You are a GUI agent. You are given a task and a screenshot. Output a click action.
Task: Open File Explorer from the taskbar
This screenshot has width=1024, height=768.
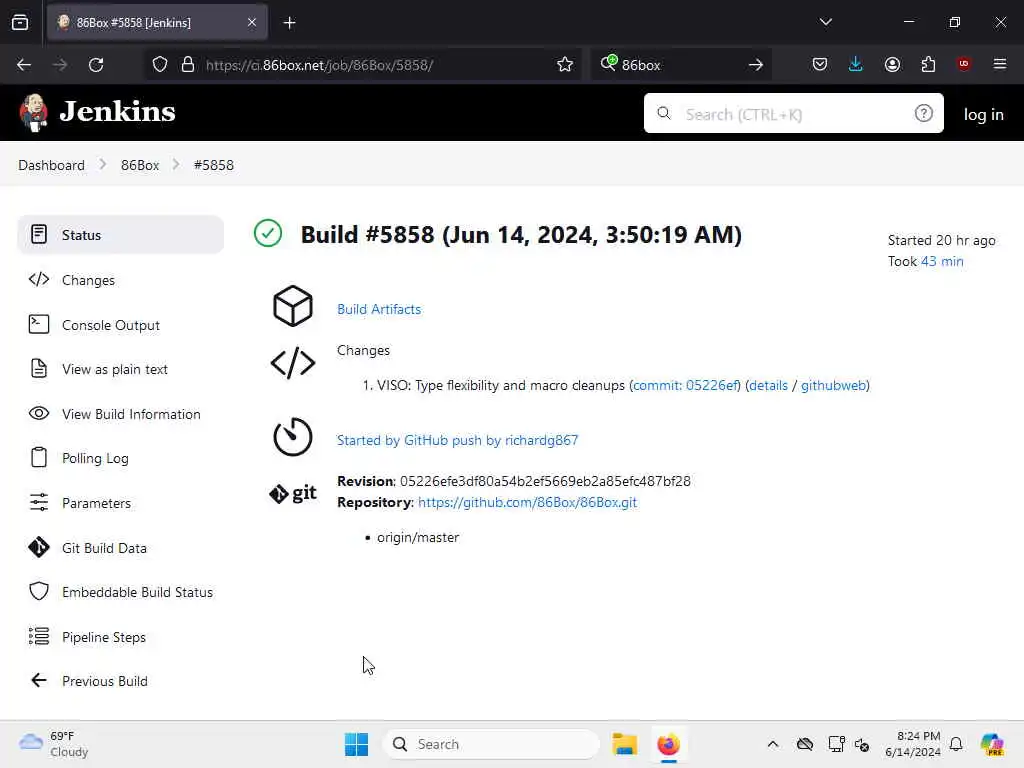pos(624,744)
